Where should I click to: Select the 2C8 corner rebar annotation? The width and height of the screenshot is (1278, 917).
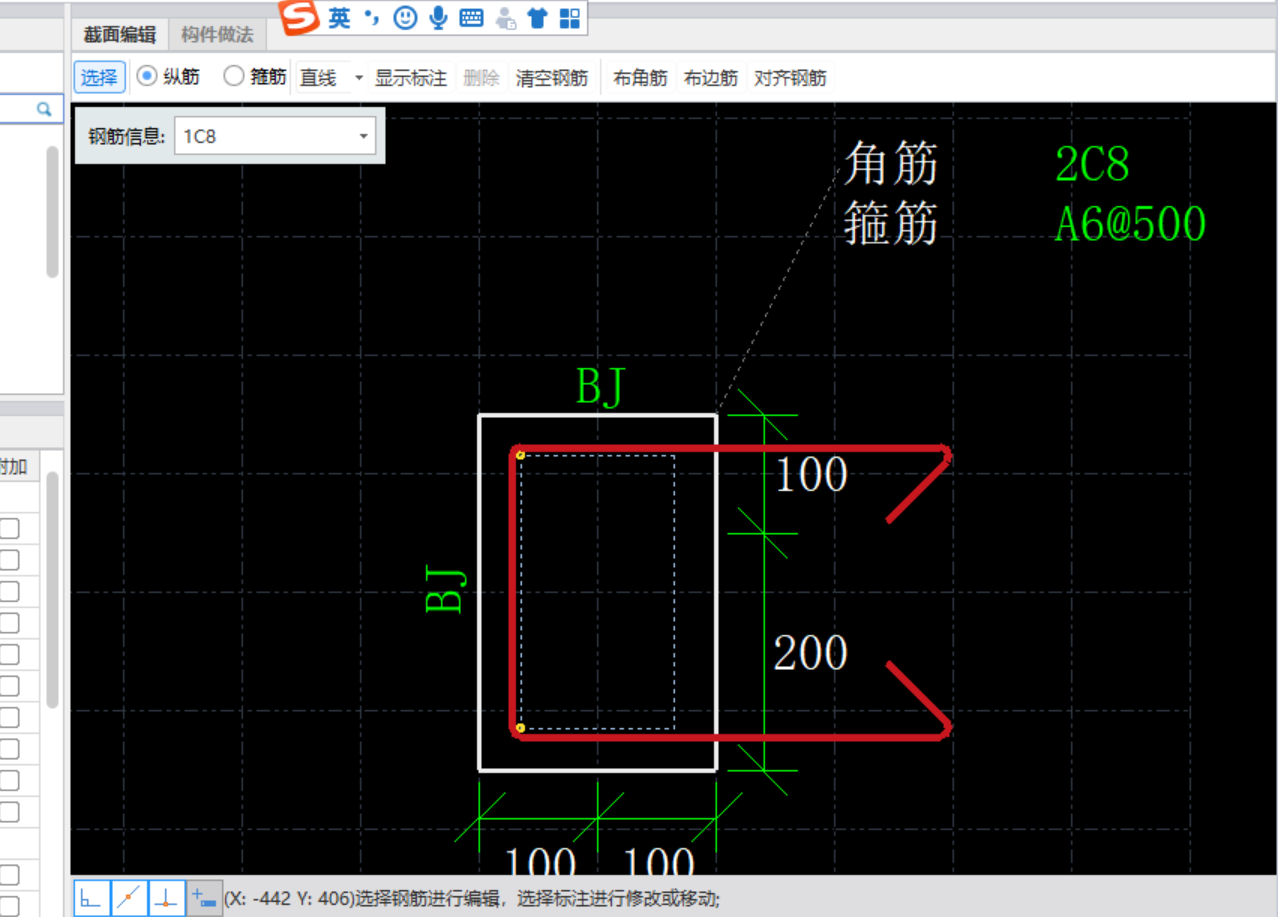pos(1092,165)
